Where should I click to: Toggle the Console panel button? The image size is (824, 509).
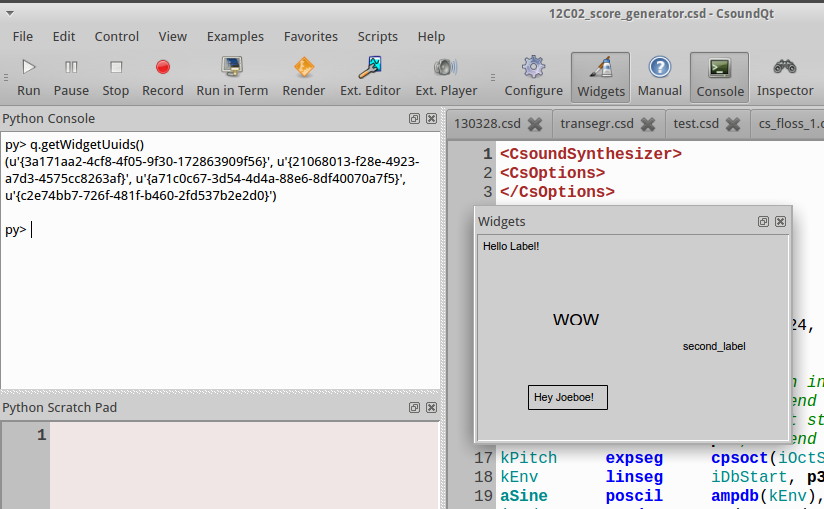(x=719, y=77)
